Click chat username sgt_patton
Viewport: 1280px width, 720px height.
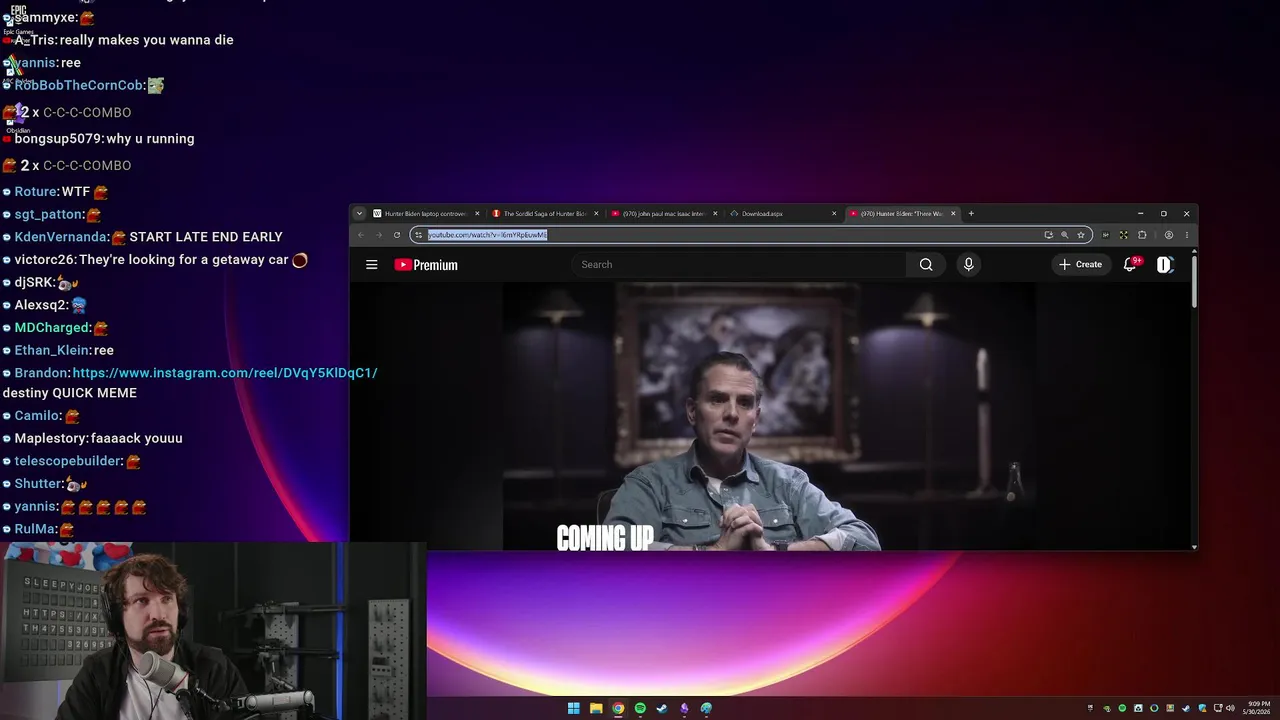click(x=48, y=214)
